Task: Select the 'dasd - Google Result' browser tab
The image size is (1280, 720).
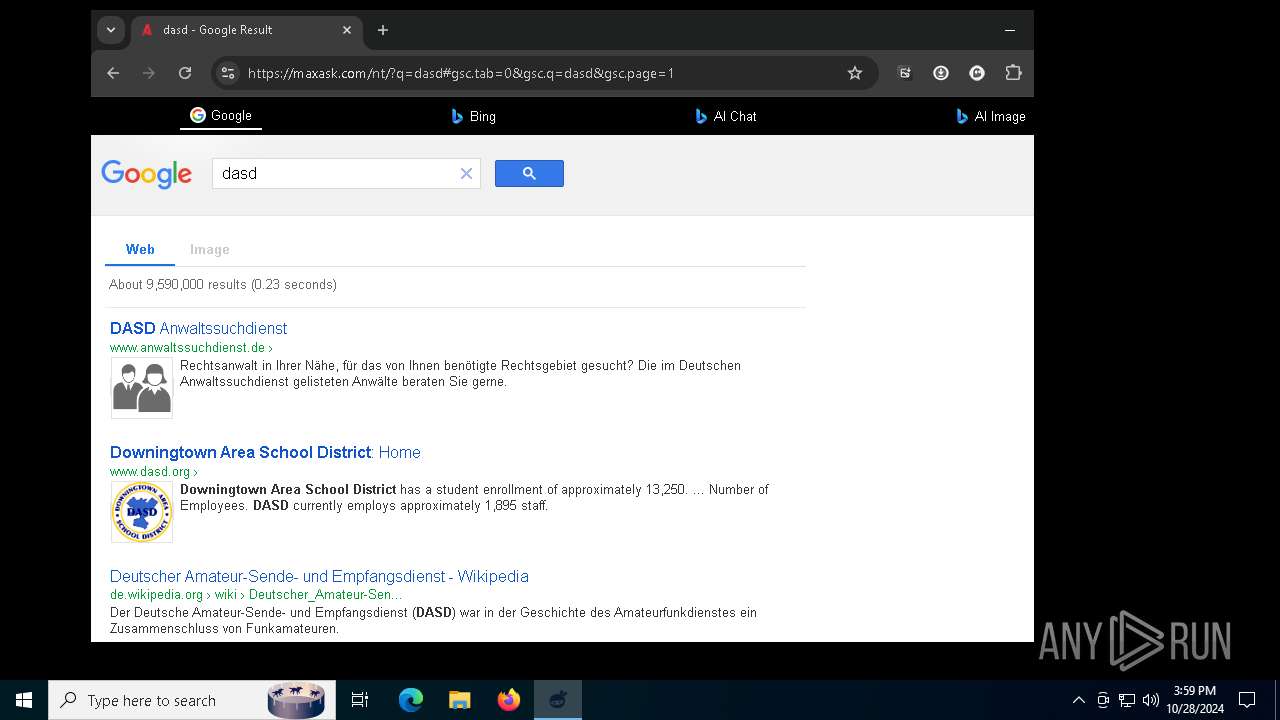Action: [x=247, y=30]
